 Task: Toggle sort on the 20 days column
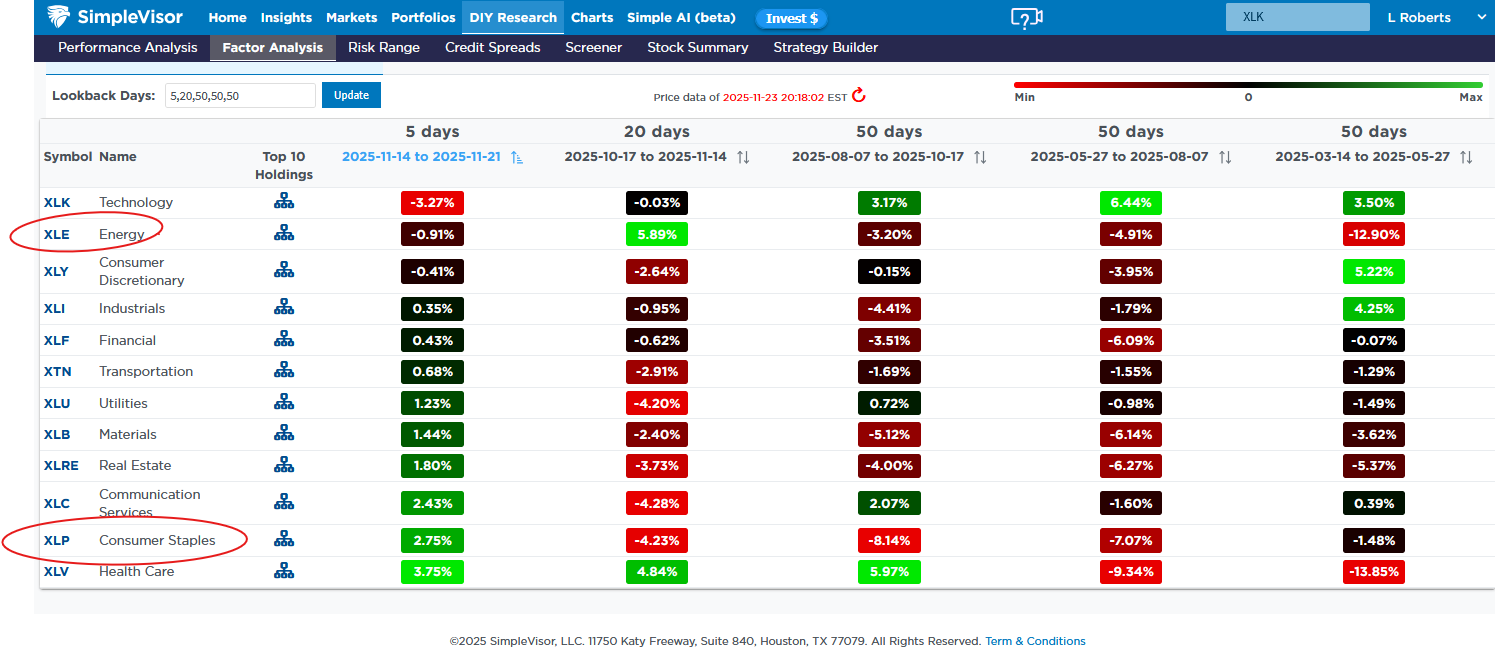(x=743, y=158)
